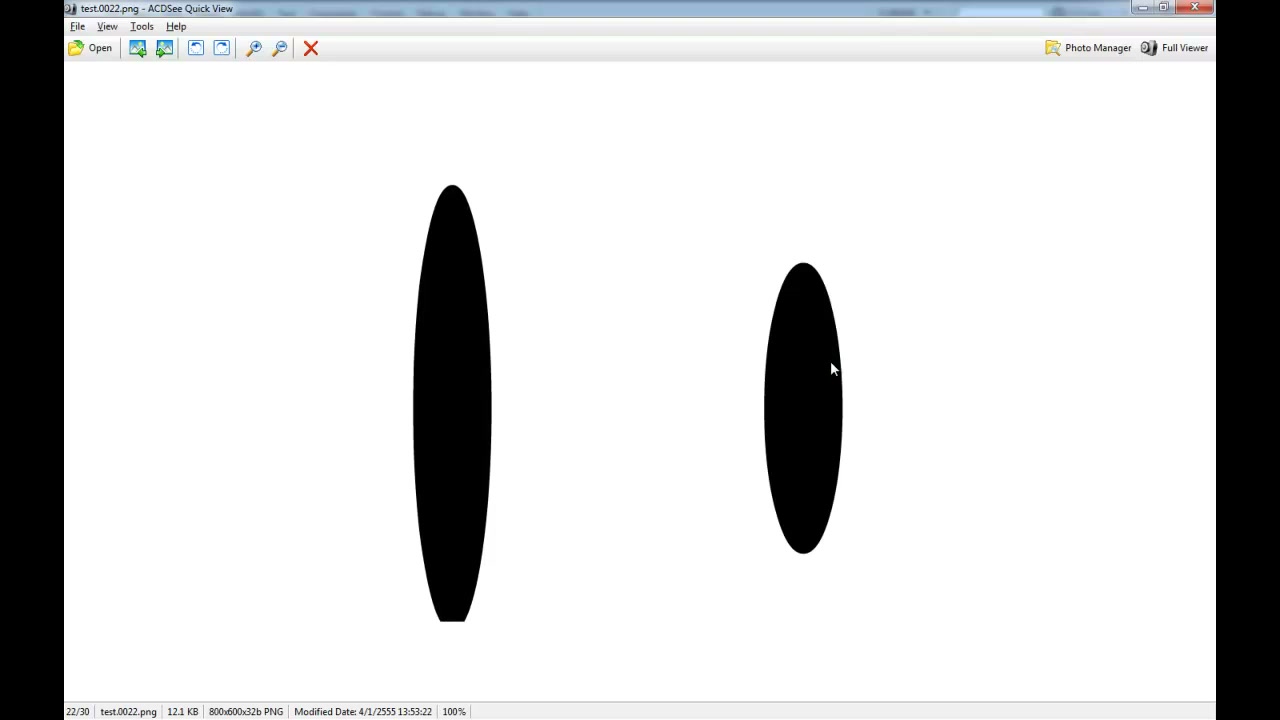Maximize the ACDSee Quick View window
1280x720 pixels.
(1163, 8)
